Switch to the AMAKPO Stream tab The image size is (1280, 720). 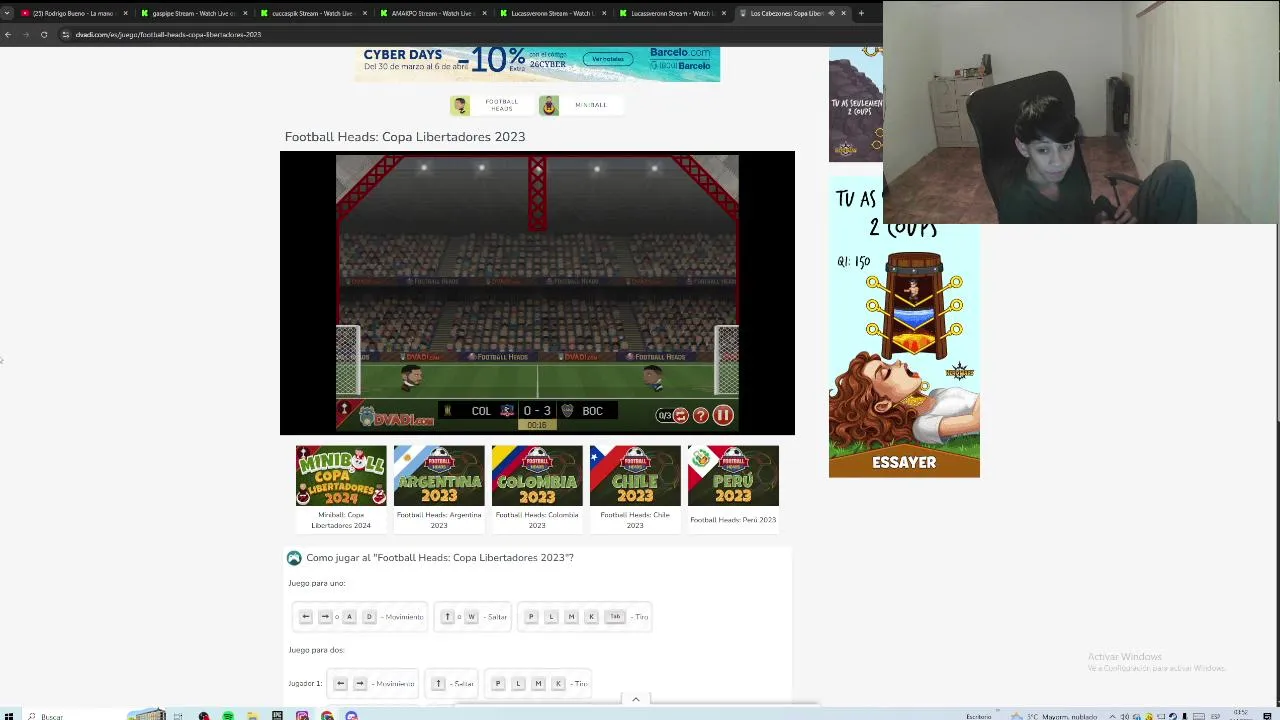coord(432,13)
